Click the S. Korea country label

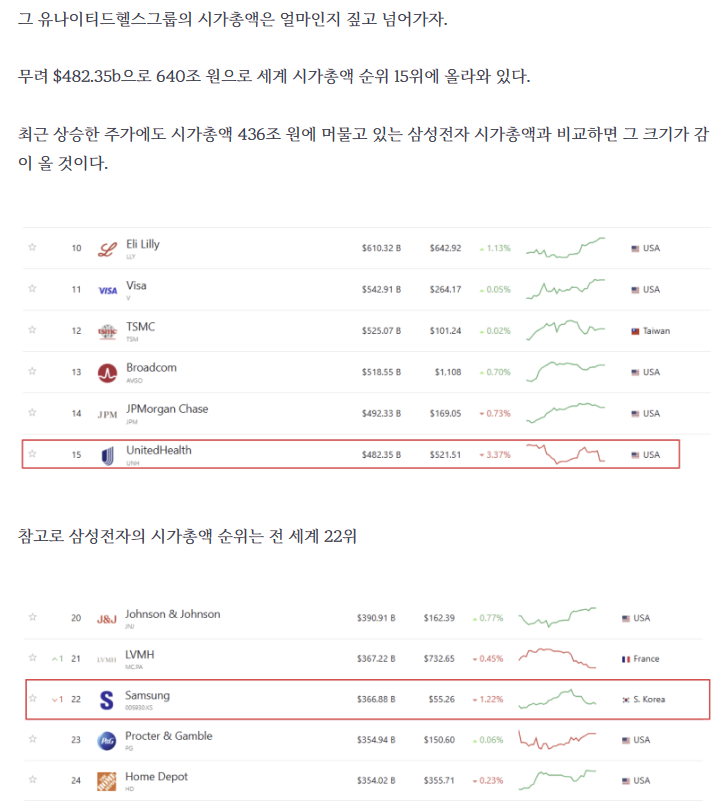tap(644, 700)
